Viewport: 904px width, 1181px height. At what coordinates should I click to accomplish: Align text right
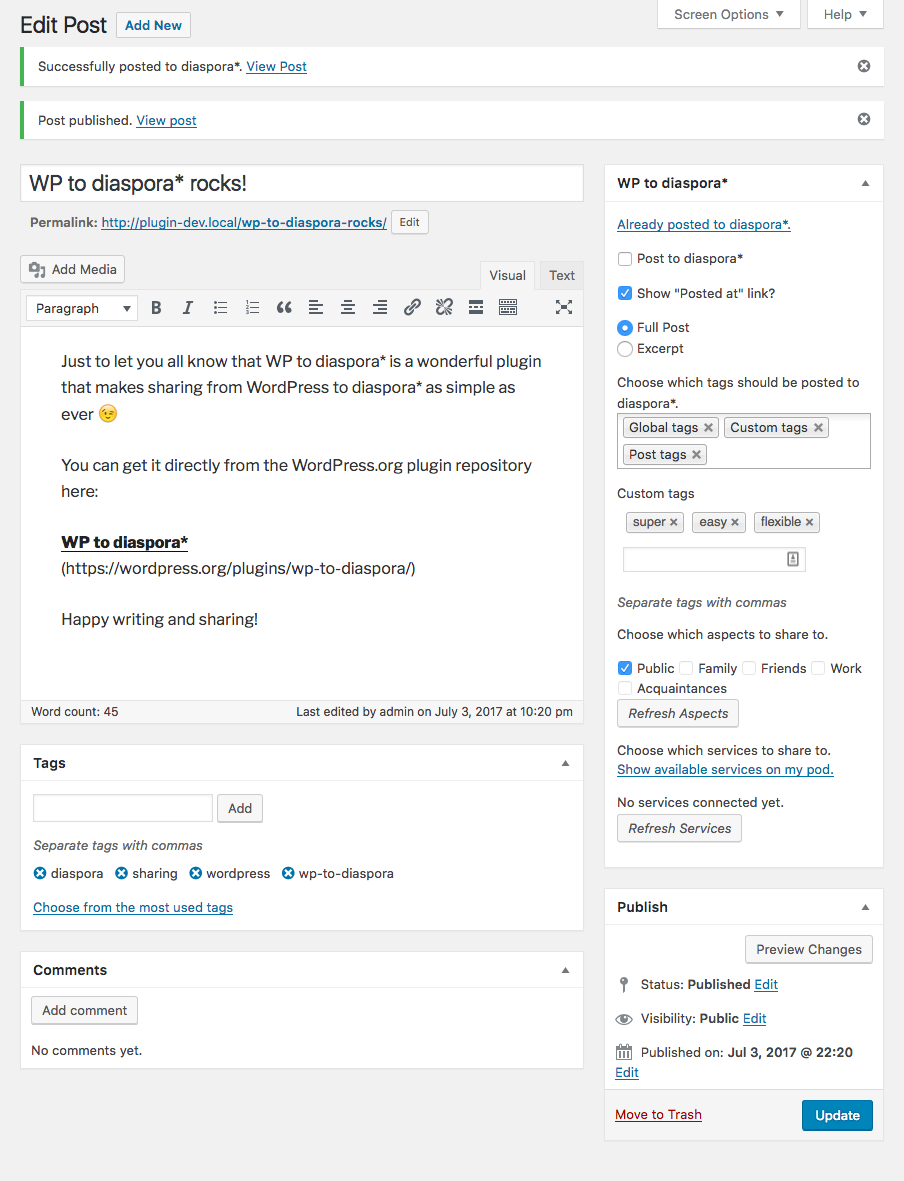pos(380,307)
